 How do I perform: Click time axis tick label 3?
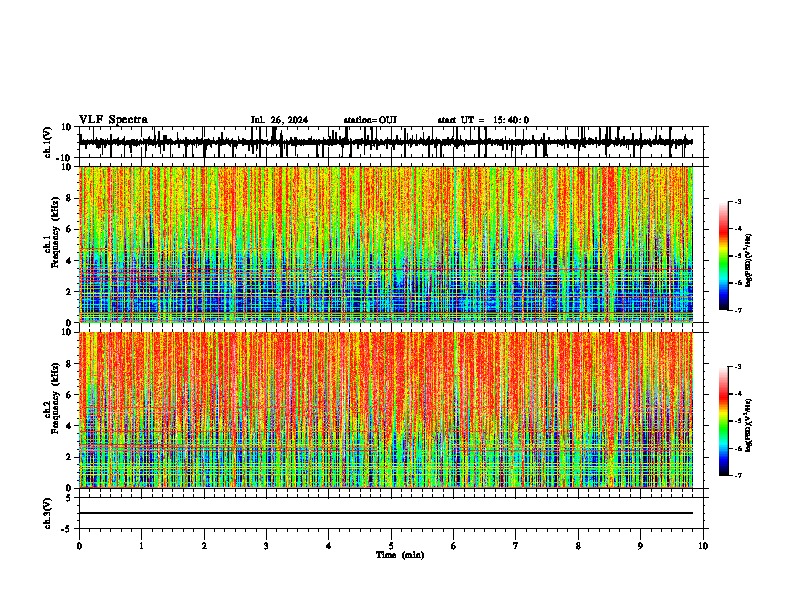point(266,546)
